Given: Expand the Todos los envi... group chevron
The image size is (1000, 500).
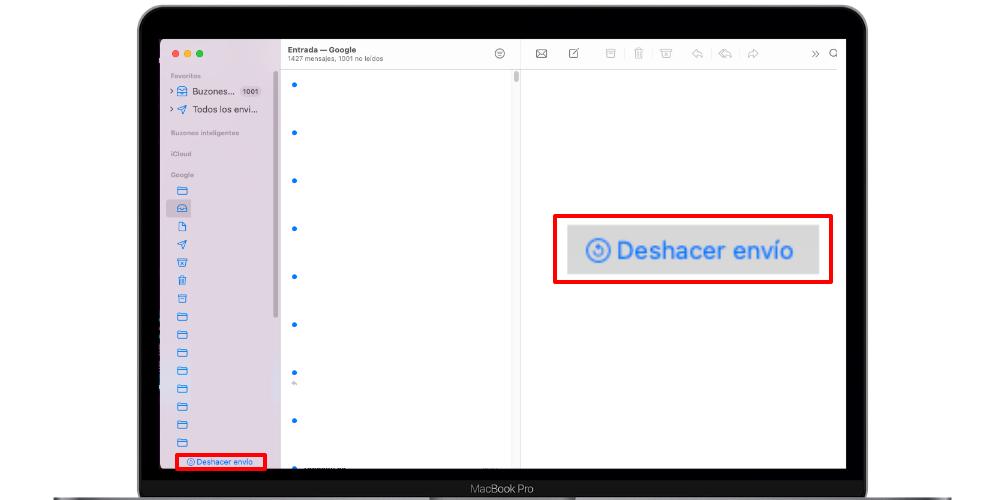Looking at the screenshot, I should (x=172, y=109).
